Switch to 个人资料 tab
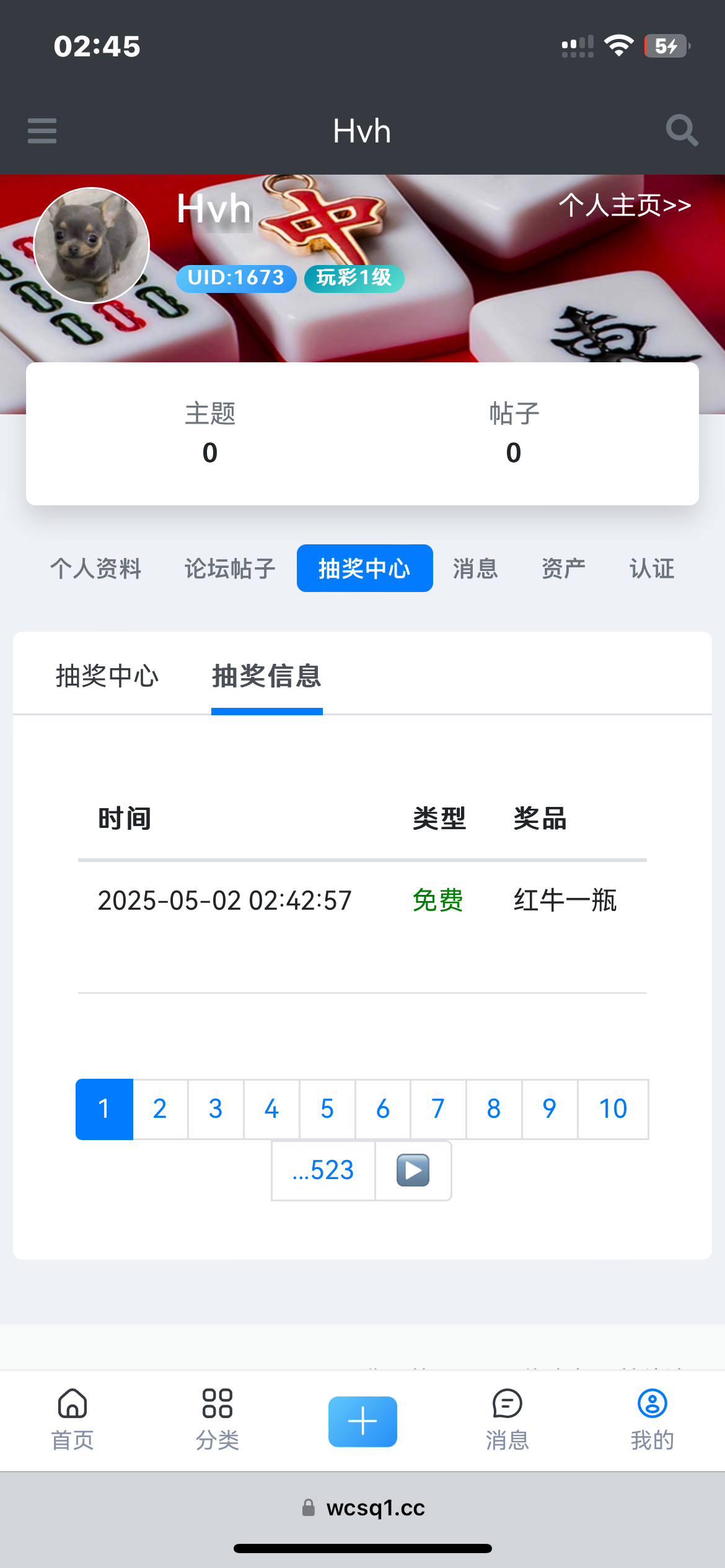The image size is (725, 1568). point(96,568)
